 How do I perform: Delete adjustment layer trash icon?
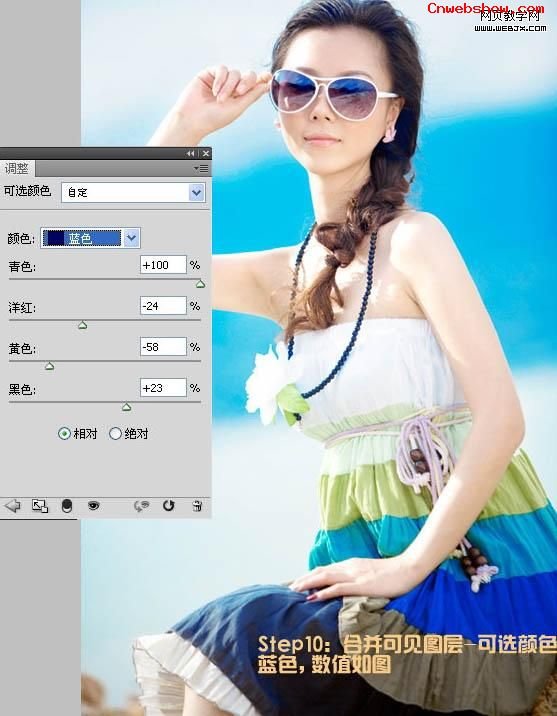pyautogui.click(x=197, y=505)
